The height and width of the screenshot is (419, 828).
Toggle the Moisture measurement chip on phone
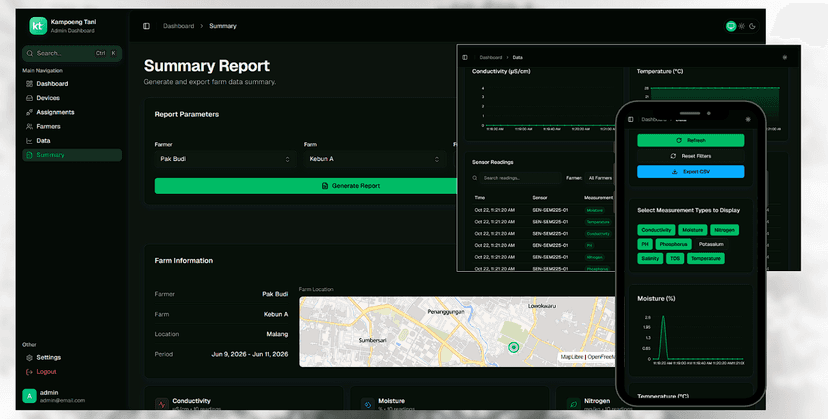692,230
